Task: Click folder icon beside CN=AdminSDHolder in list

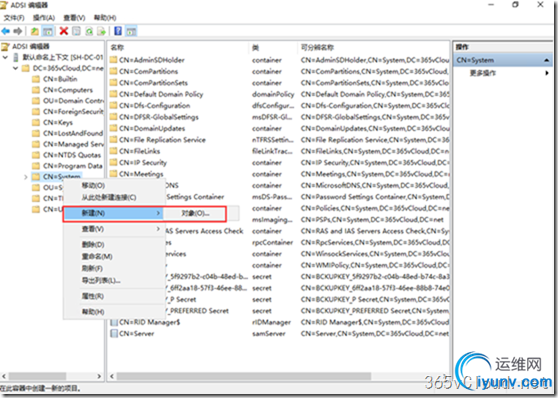Action: (114, 60)
